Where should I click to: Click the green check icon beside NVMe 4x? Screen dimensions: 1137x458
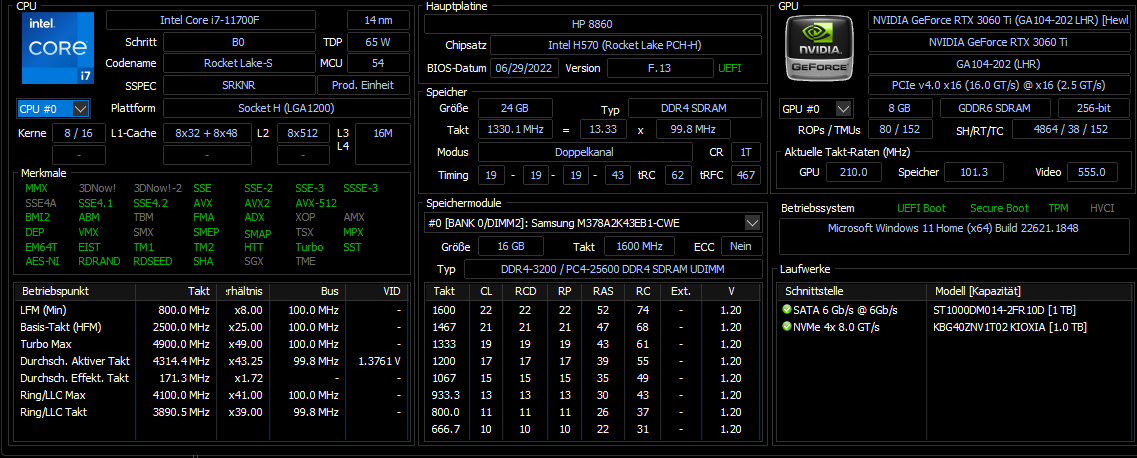pyautogui.click(x=787, y=327)
